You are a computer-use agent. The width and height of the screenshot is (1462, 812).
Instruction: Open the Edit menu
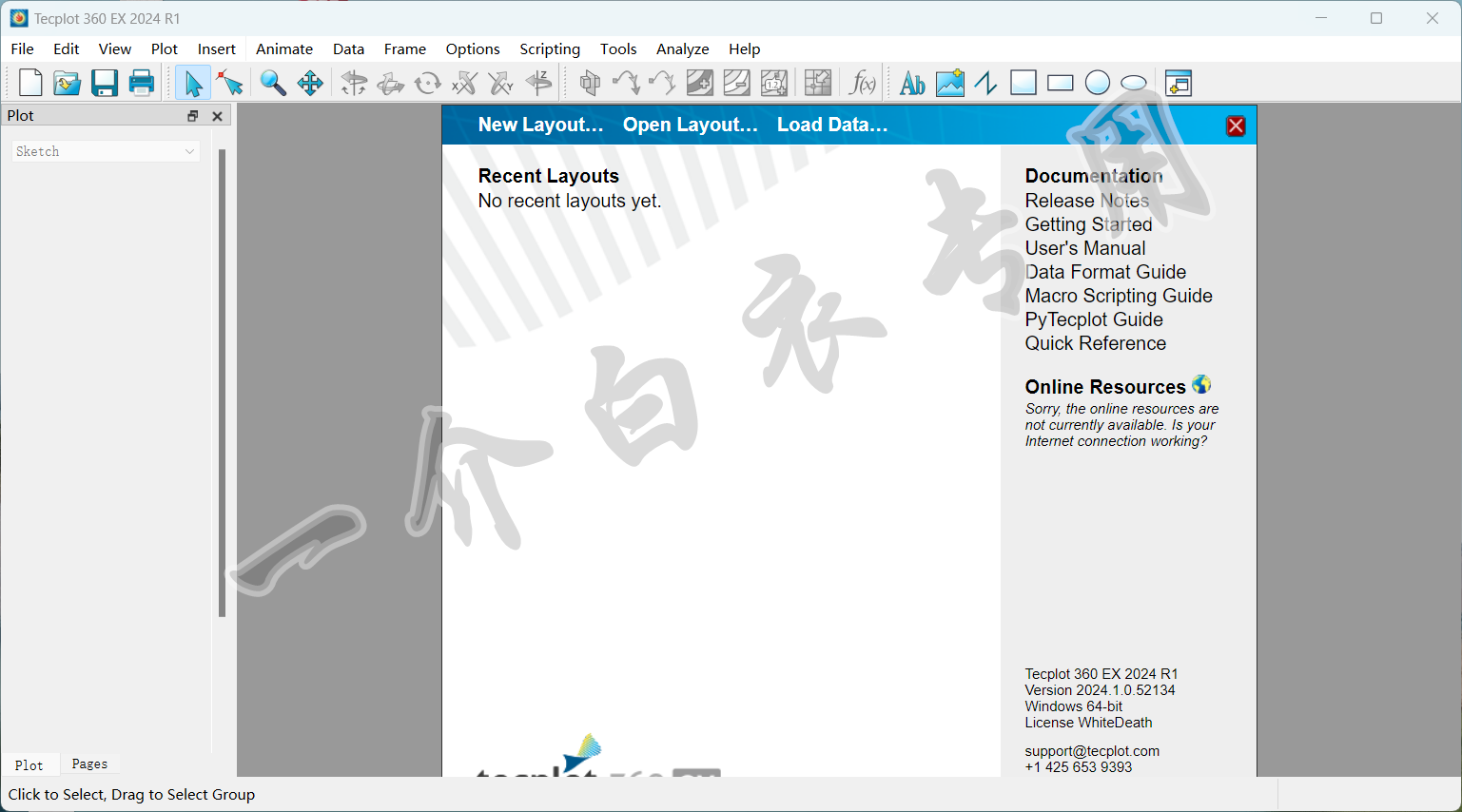click(x=67, y=49)
